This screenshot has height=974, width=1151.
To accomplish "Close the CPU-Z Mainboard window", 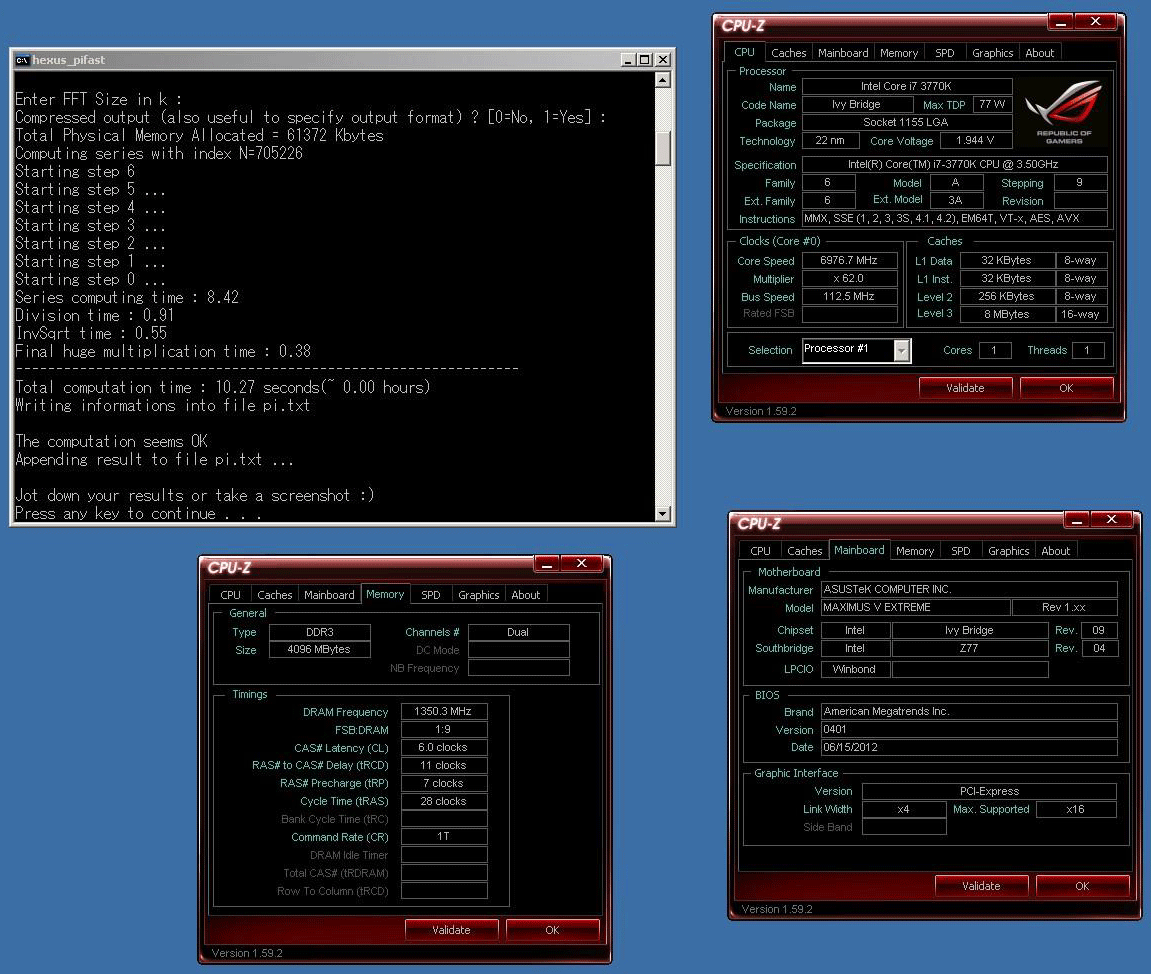I will (x=1111, y=520).
